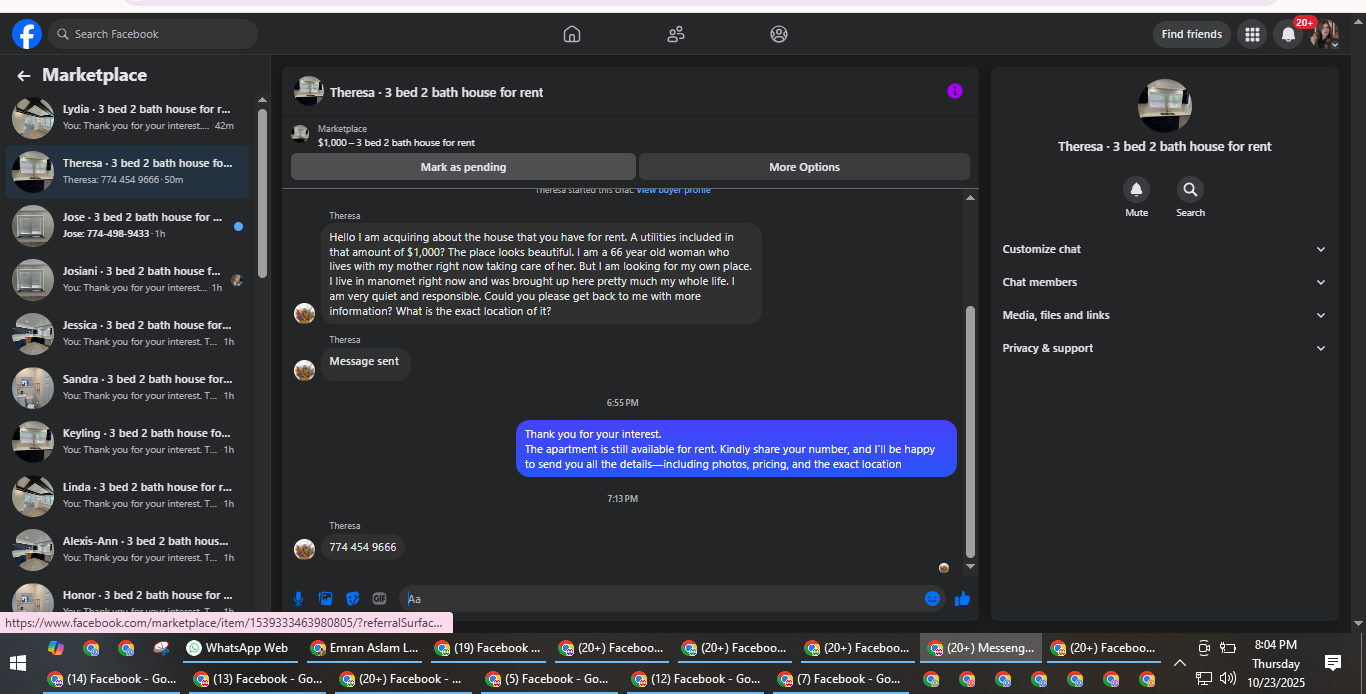
Task: Expand Customize chat section
Action: [x=1164, y=249]
